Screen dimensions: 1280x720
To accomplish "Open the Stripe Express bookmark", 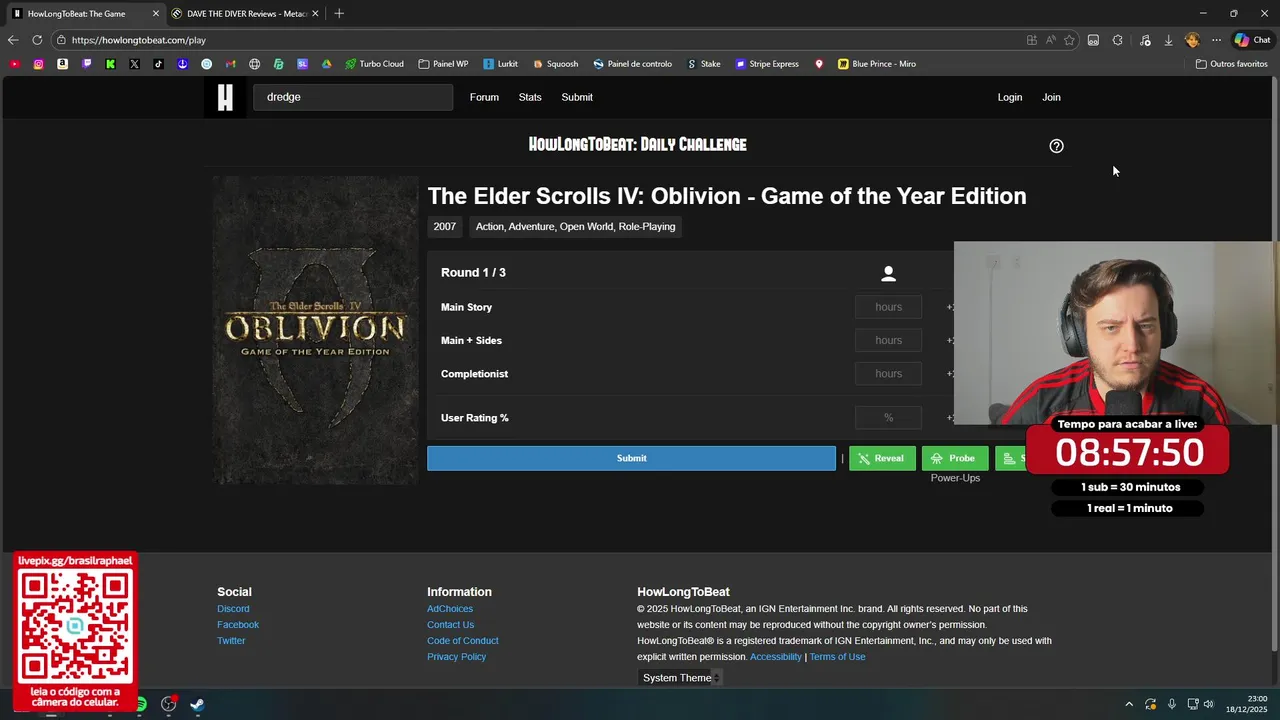I will pos(767,64).
